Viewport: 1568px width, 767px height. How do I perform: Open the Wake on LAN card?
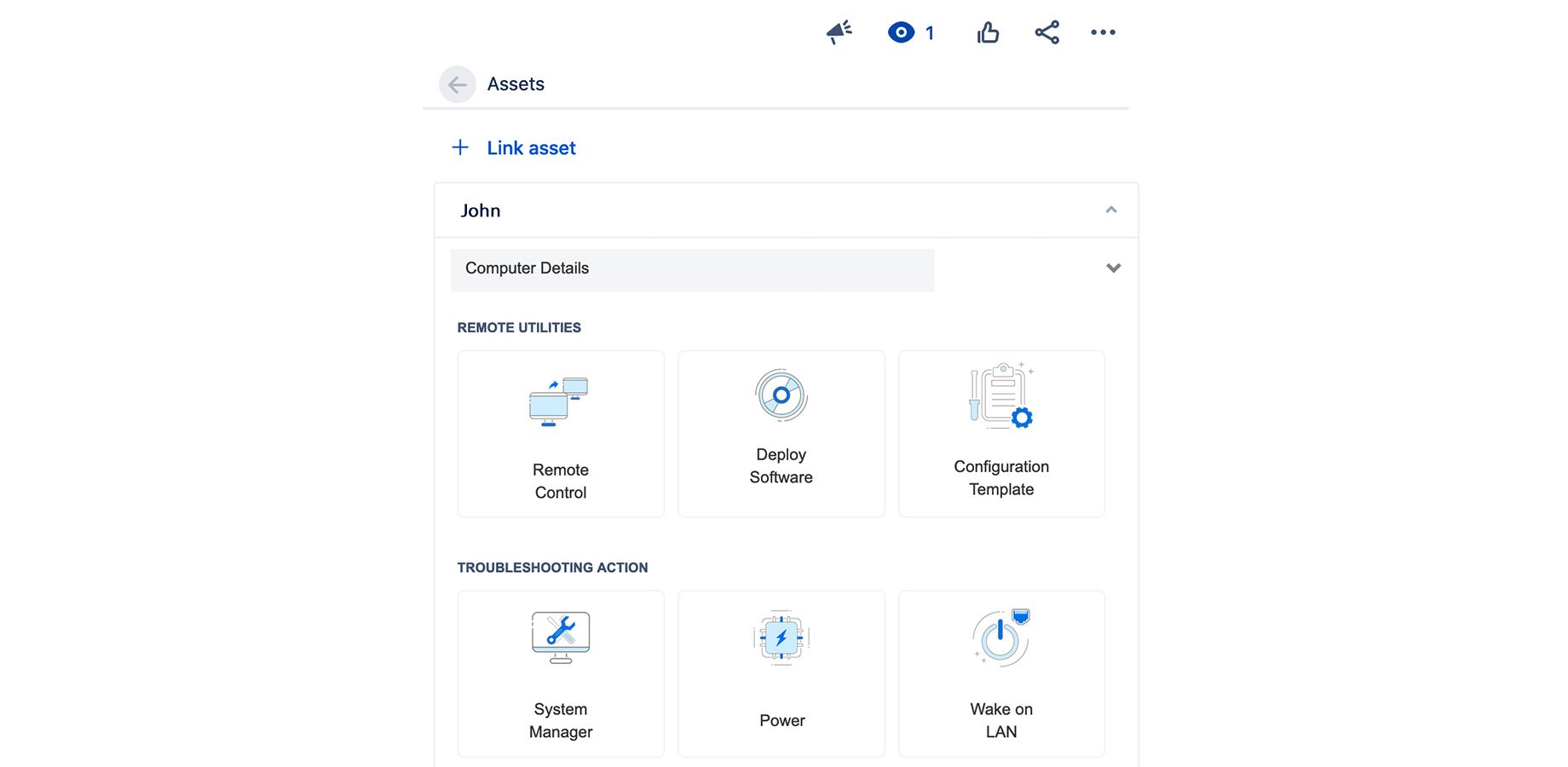tap(1001, 674)
